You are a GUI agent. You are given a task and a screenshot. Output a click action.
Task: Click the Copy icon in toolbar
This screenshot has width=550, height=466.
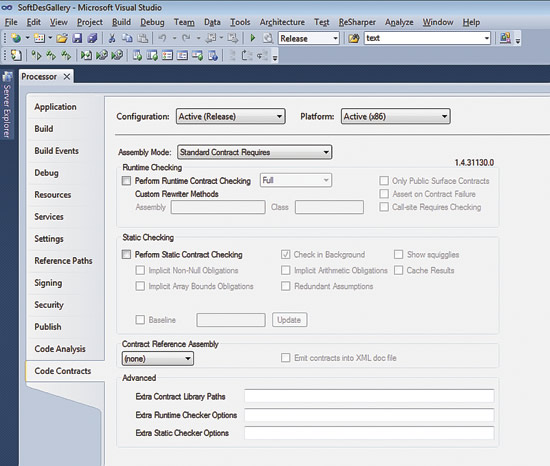(x=127, y=38)
